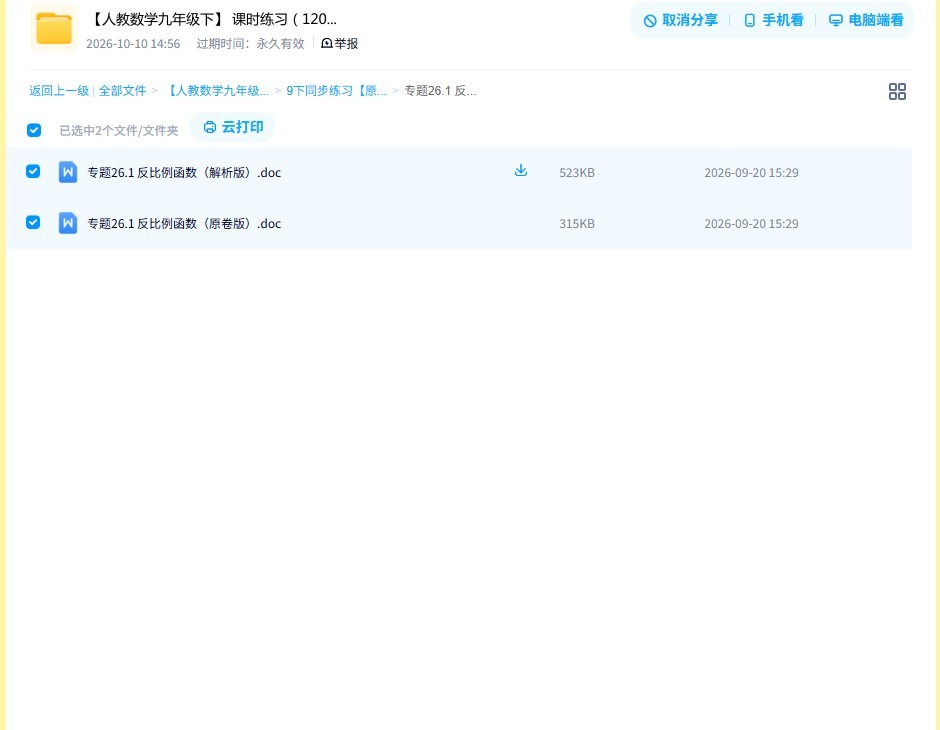Click the 523KB file size cell

[577, 173]
